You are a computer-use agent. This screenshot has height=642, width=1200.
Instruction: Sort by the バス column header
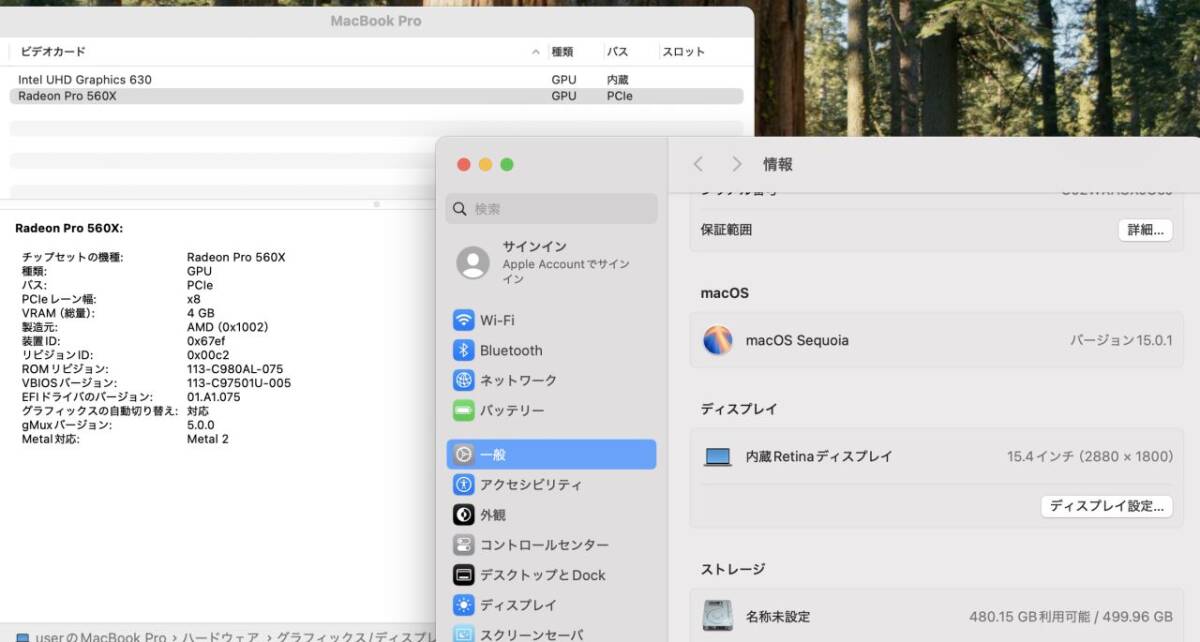[x=617, y=52]
